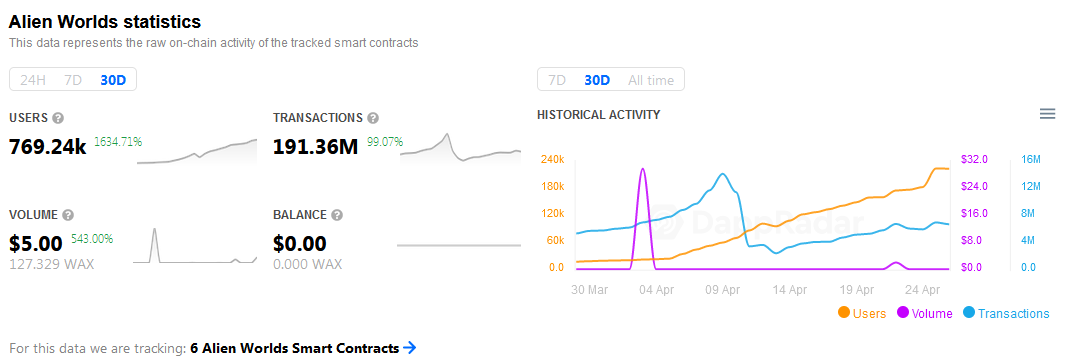
Task: Switch historical chart to 30D
Action: point(597,80)
